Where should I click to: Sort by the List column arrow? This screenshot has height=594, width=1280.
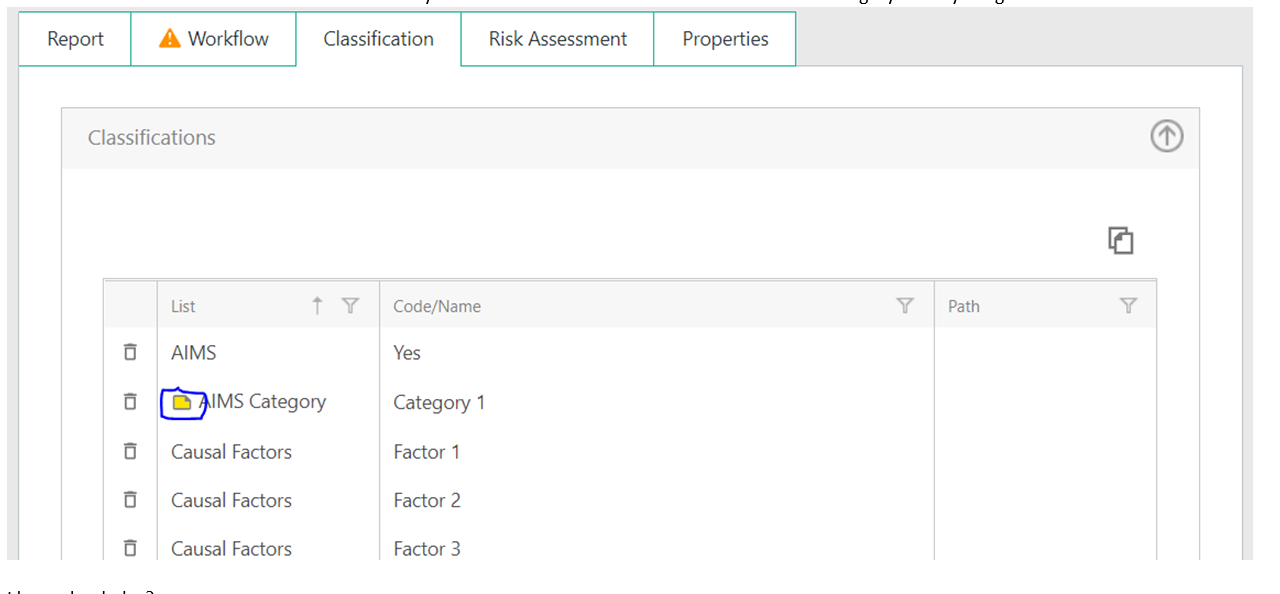[317, 306]
